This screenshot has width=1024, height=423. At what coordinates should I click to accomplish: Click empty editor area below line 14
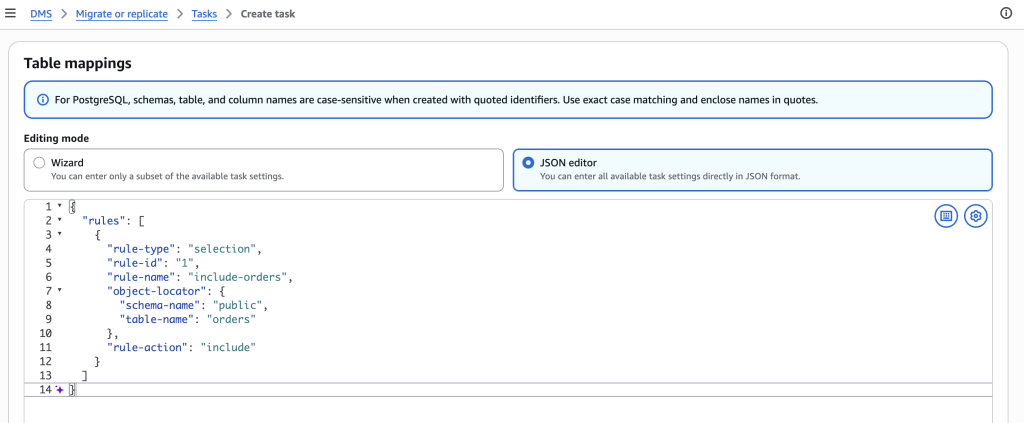507,410
